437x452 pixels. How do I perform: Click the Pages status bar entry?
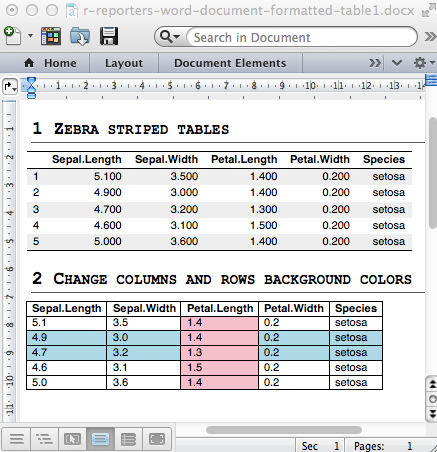coord(383,446)
